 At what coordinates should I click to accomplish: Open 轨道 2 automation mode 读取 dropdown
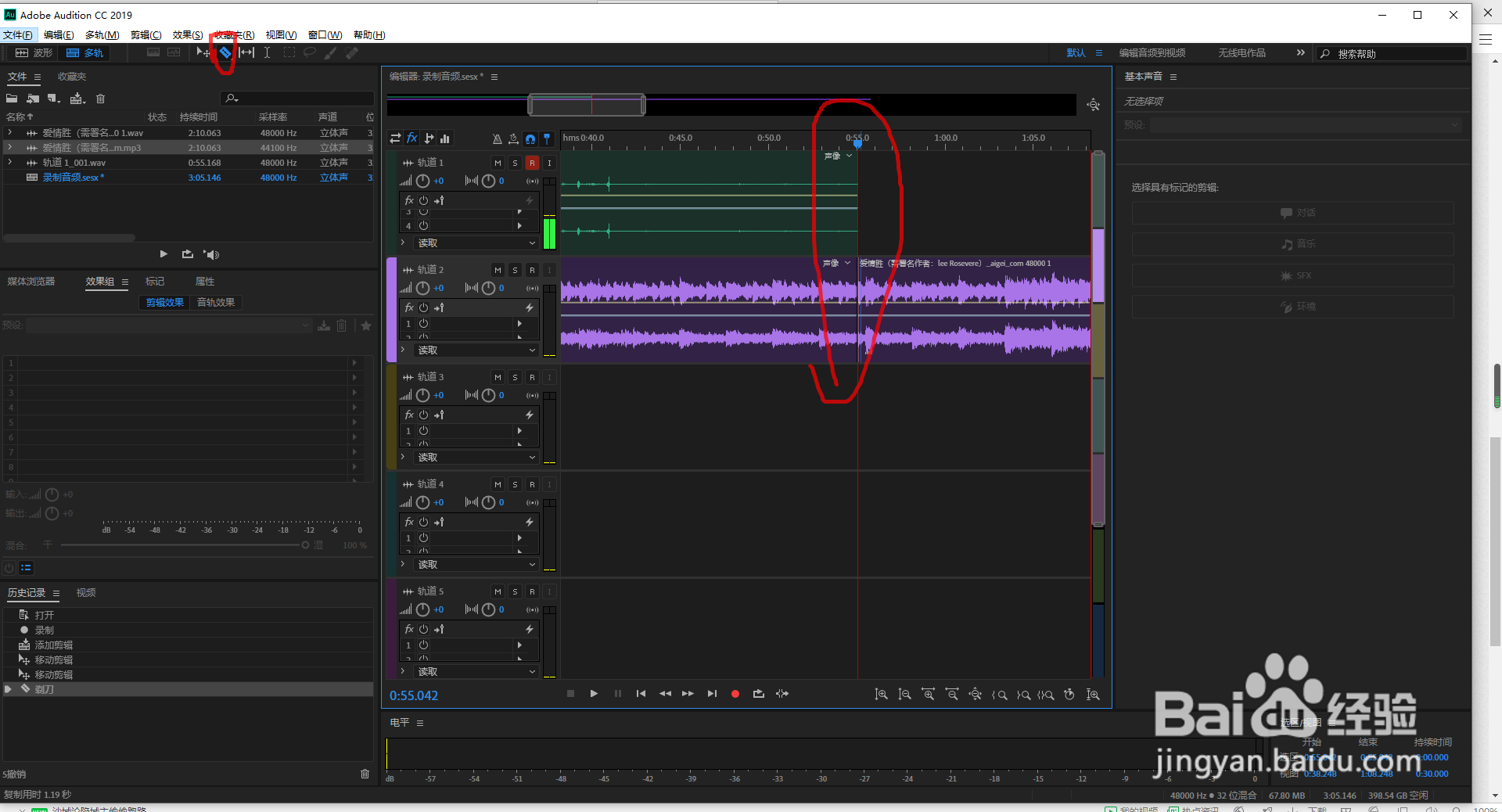(476, 350)
